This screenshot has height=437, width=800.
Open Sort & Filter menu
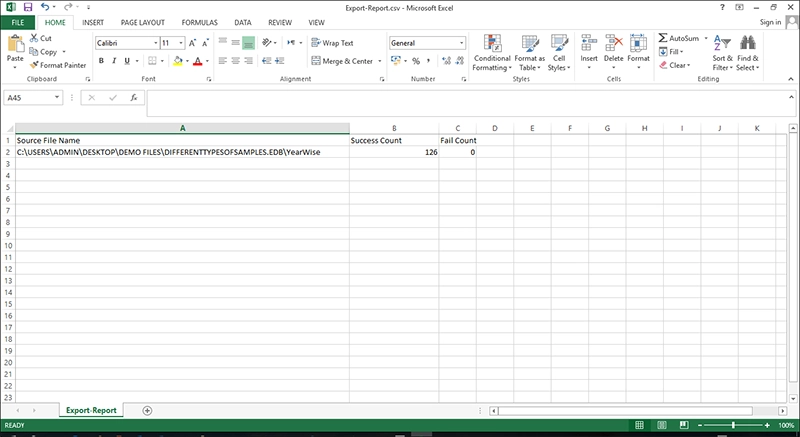[x=722, y=53]
